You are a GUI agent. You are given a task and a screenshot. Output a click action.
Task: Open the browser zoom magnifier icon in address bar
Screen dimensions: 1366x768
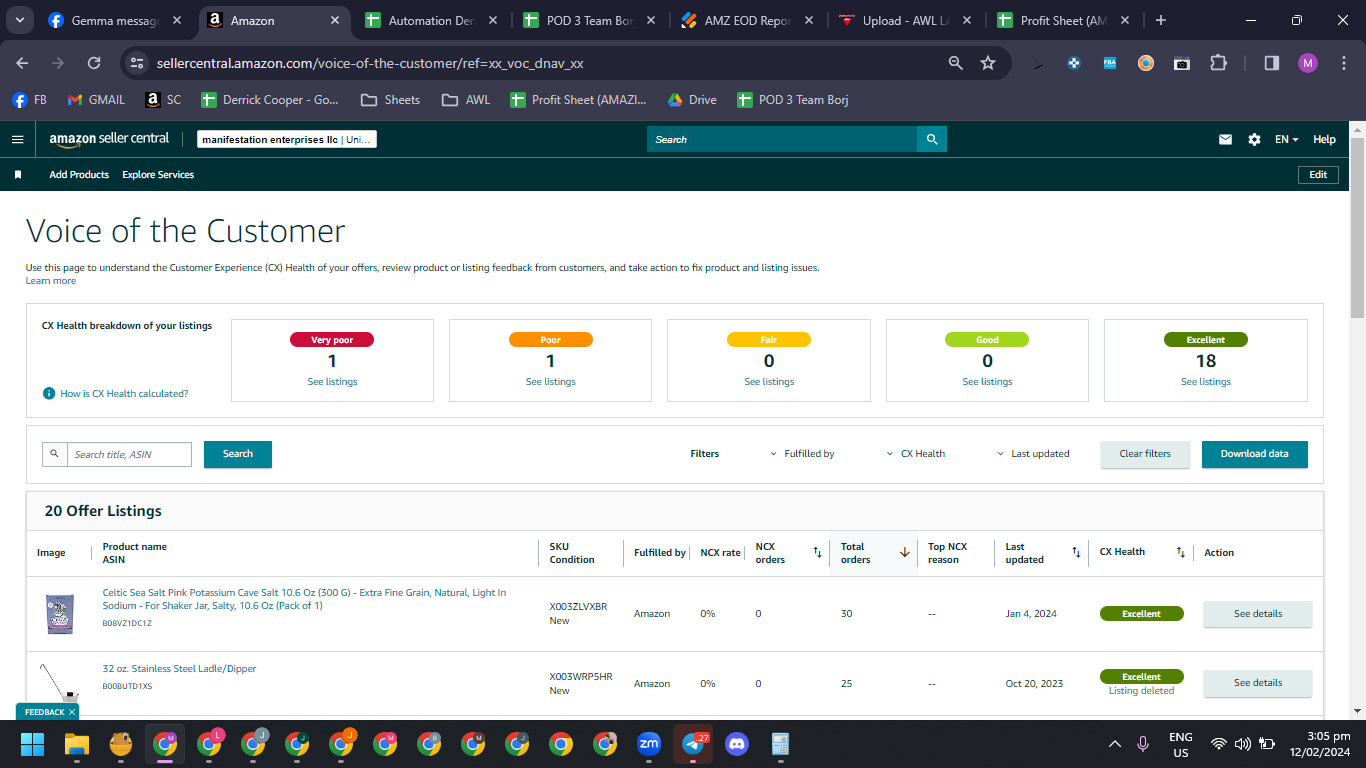point(956,63)
